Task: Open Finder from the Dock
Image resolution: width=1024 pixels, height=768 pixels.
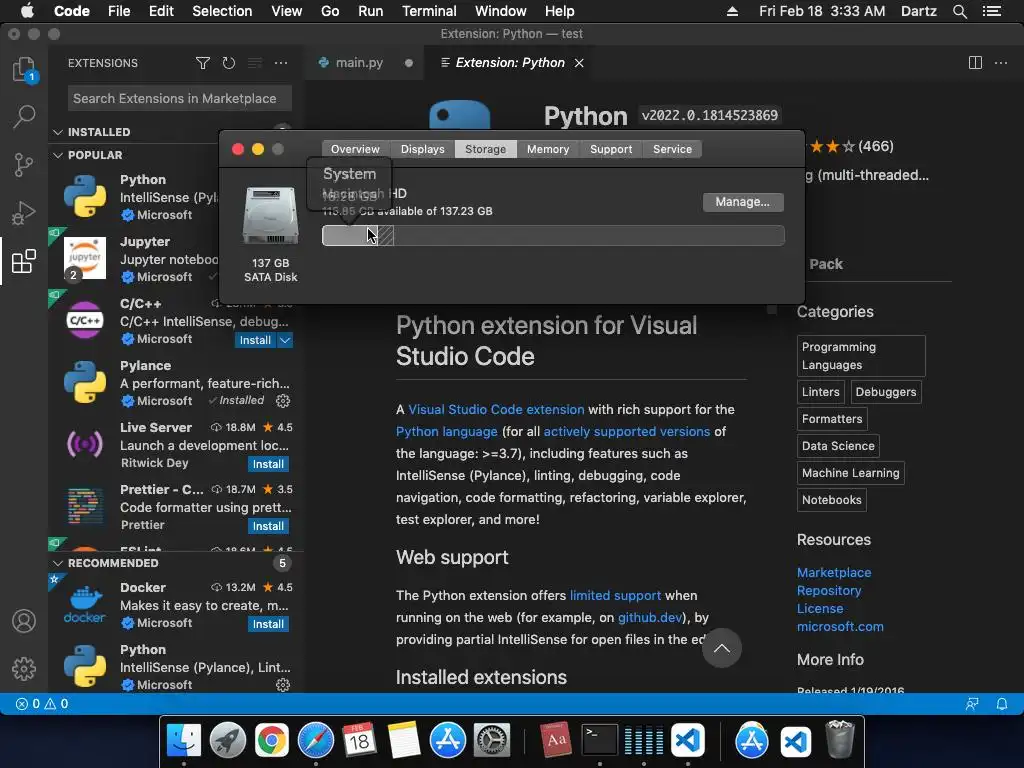Action: pyautogui.click(x=184, y=740)
